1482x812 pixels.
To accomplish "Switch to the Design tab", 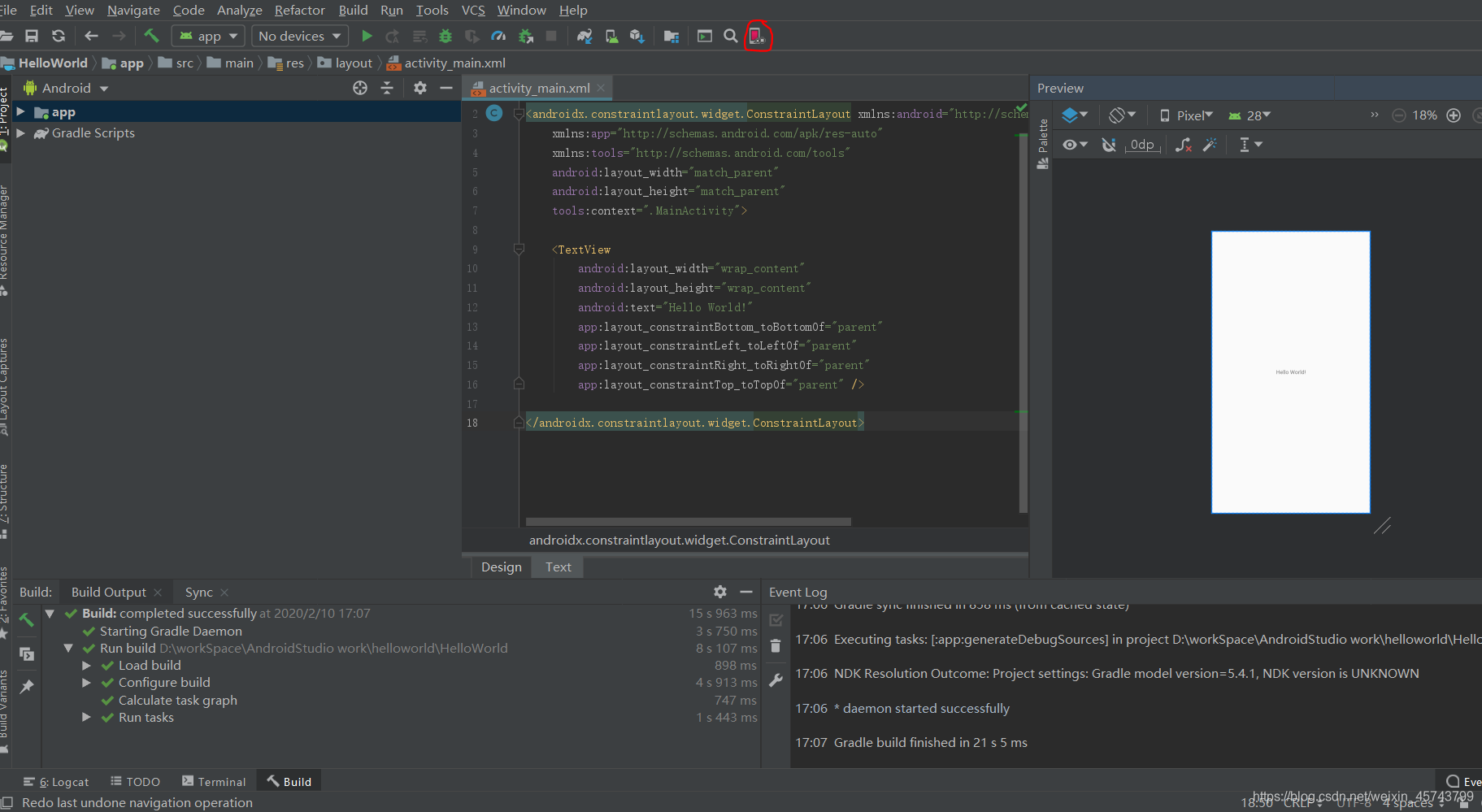I will coord(502,567).
